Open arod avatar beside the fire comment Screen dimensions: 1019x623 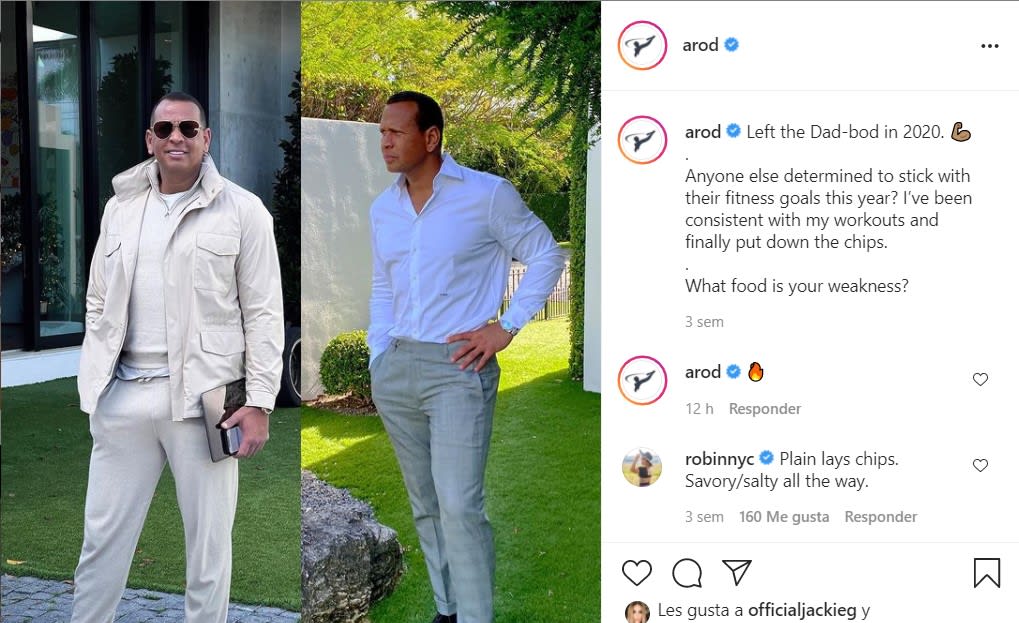642,380
